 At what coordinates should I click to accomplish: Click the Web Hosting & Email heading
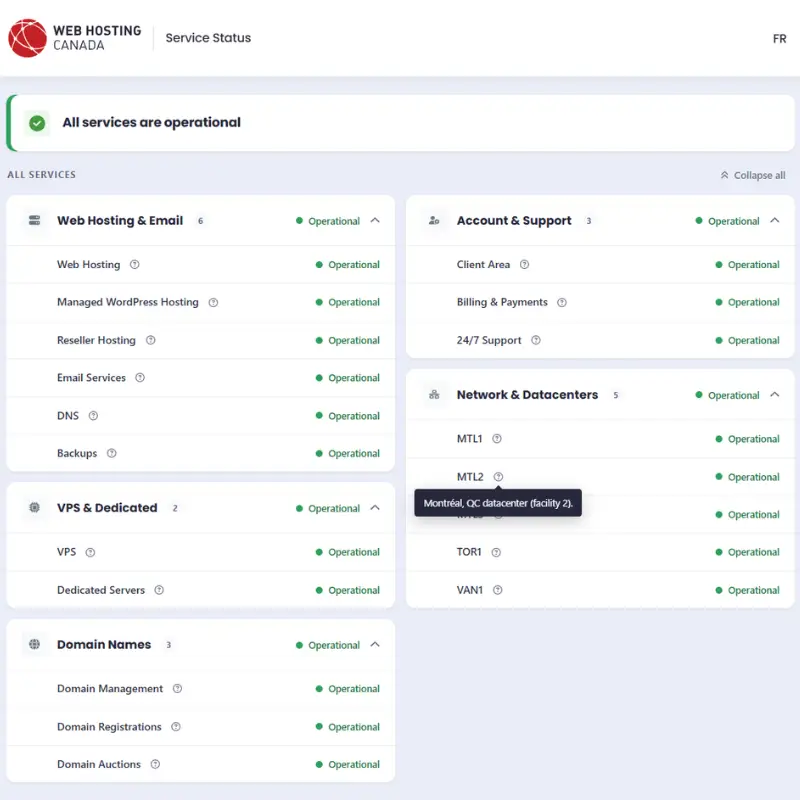coord(120,220)
